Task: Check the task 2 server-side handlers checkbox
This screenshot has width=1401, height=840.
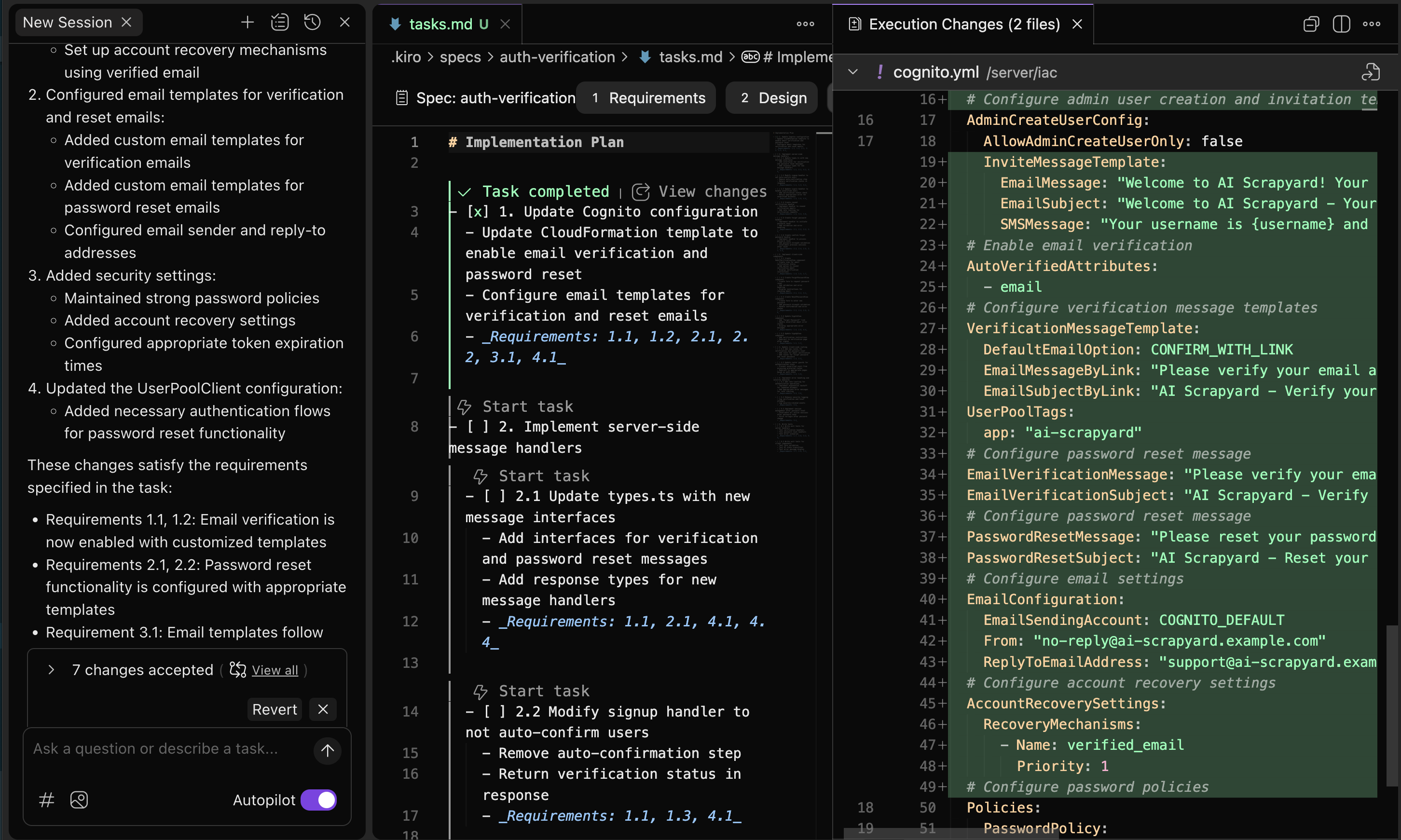Action: [478, 427]
